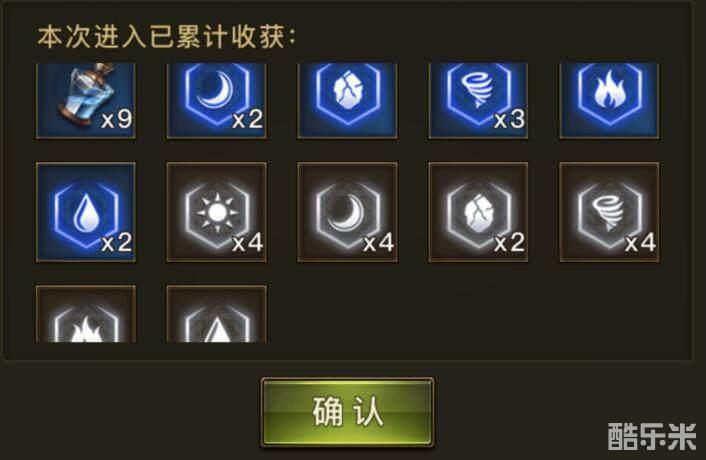Select the partially visible white flame rune

86,314
